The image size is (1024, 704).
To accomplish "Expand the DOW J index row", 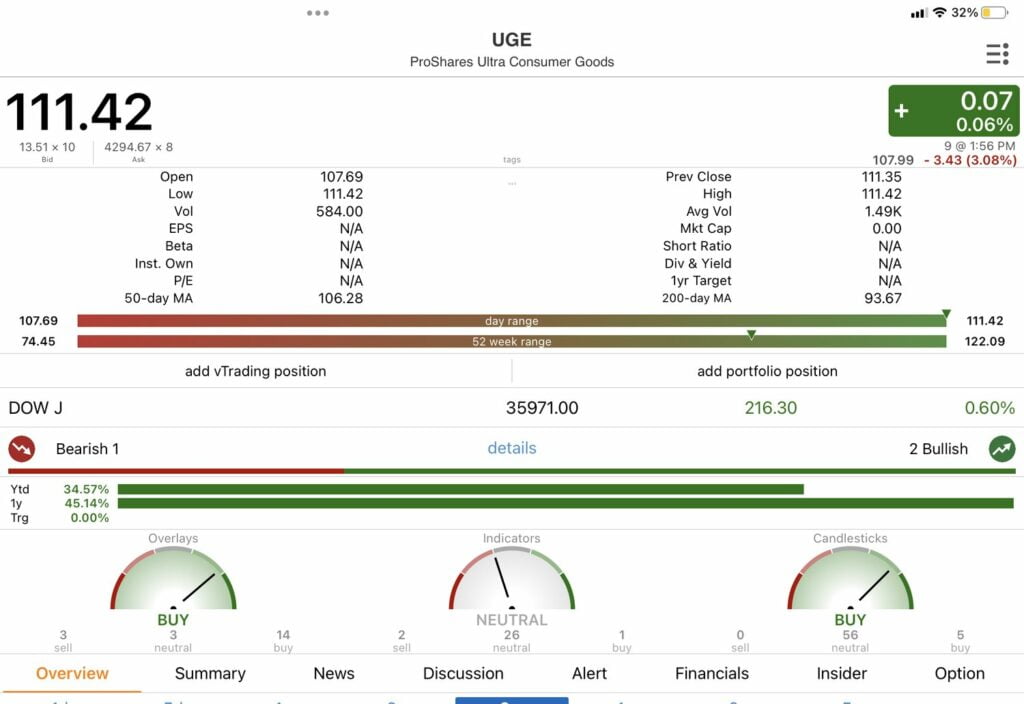I will (512, 408).
